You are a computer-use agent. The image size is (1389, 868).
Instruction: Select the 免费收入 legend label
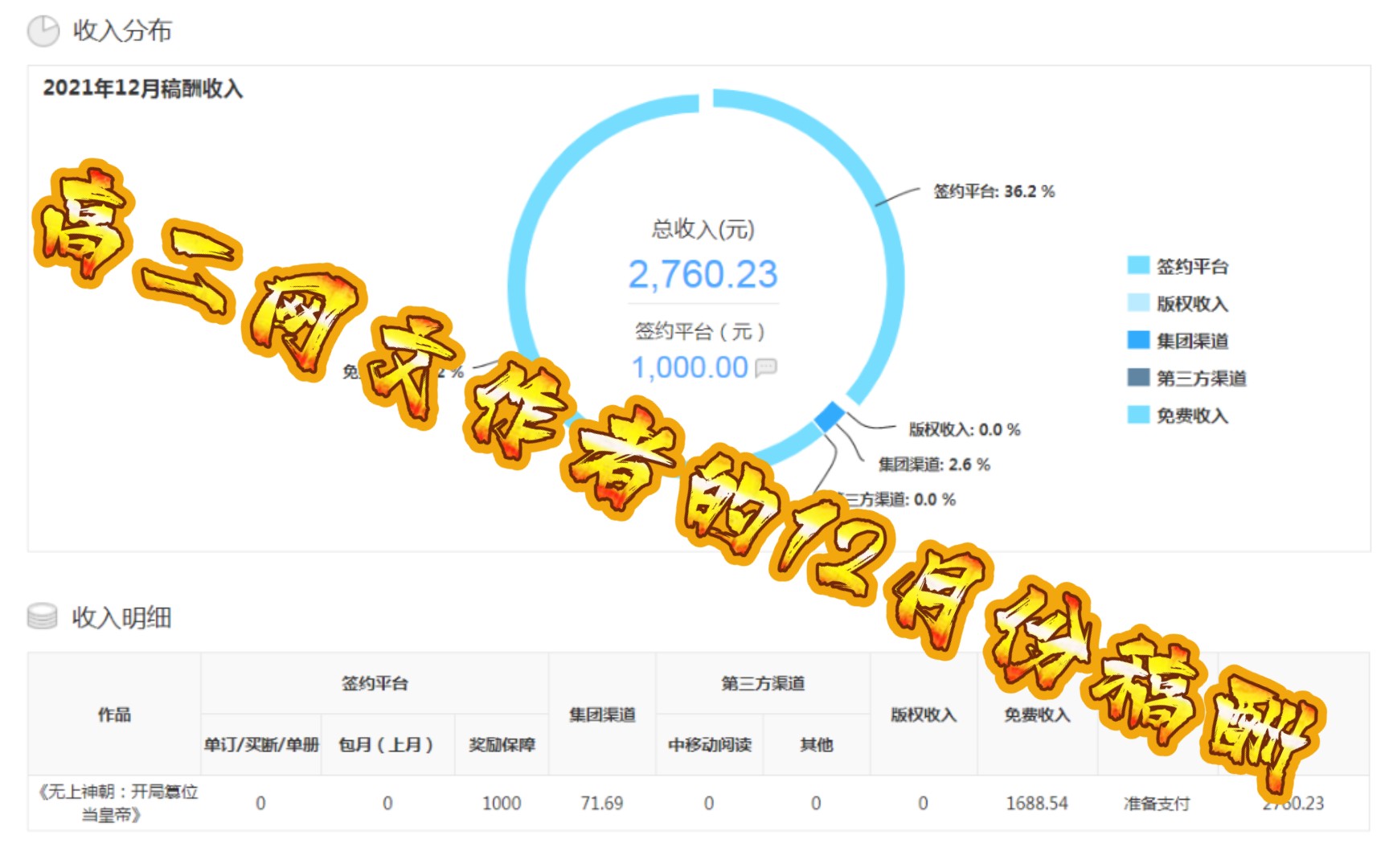1192,416
